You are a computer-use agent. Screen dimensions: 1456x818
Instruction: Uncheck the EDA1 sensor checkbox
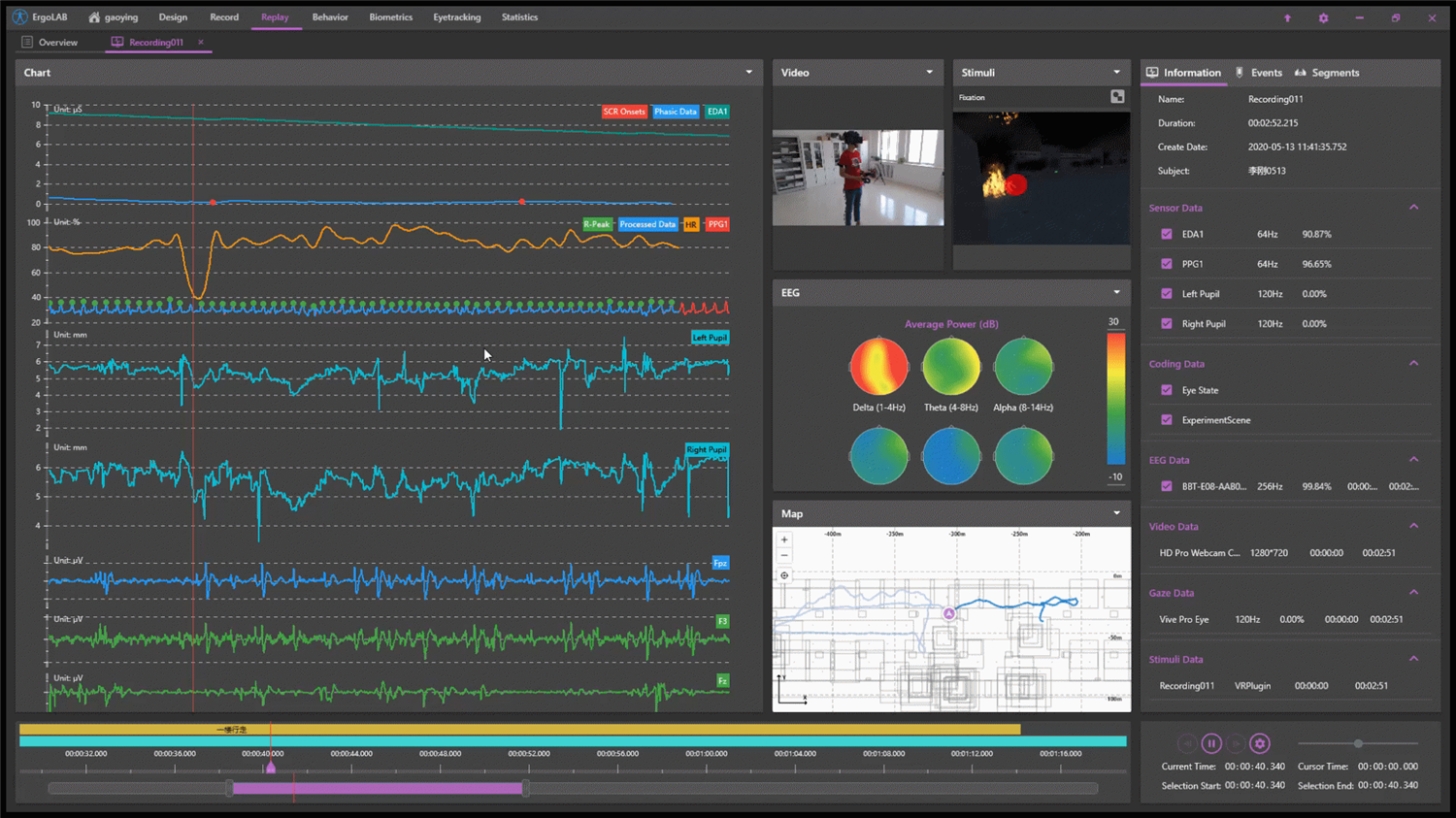(x=1167, y=234)
